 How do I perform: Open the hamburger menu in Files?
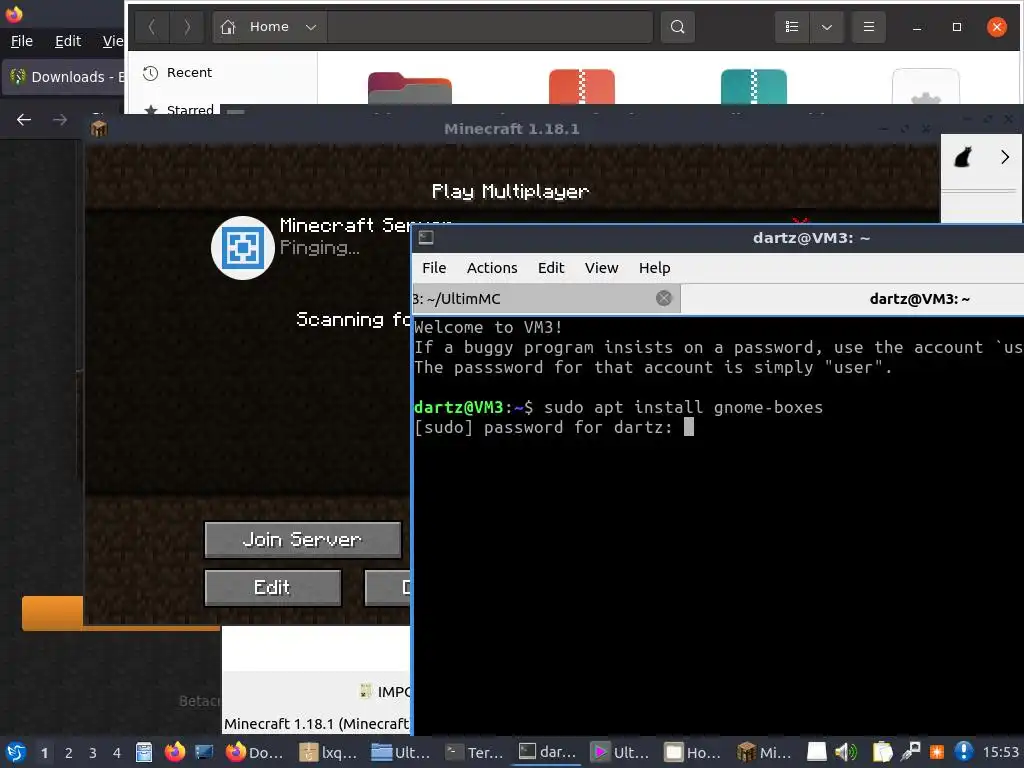coord(869,27)
